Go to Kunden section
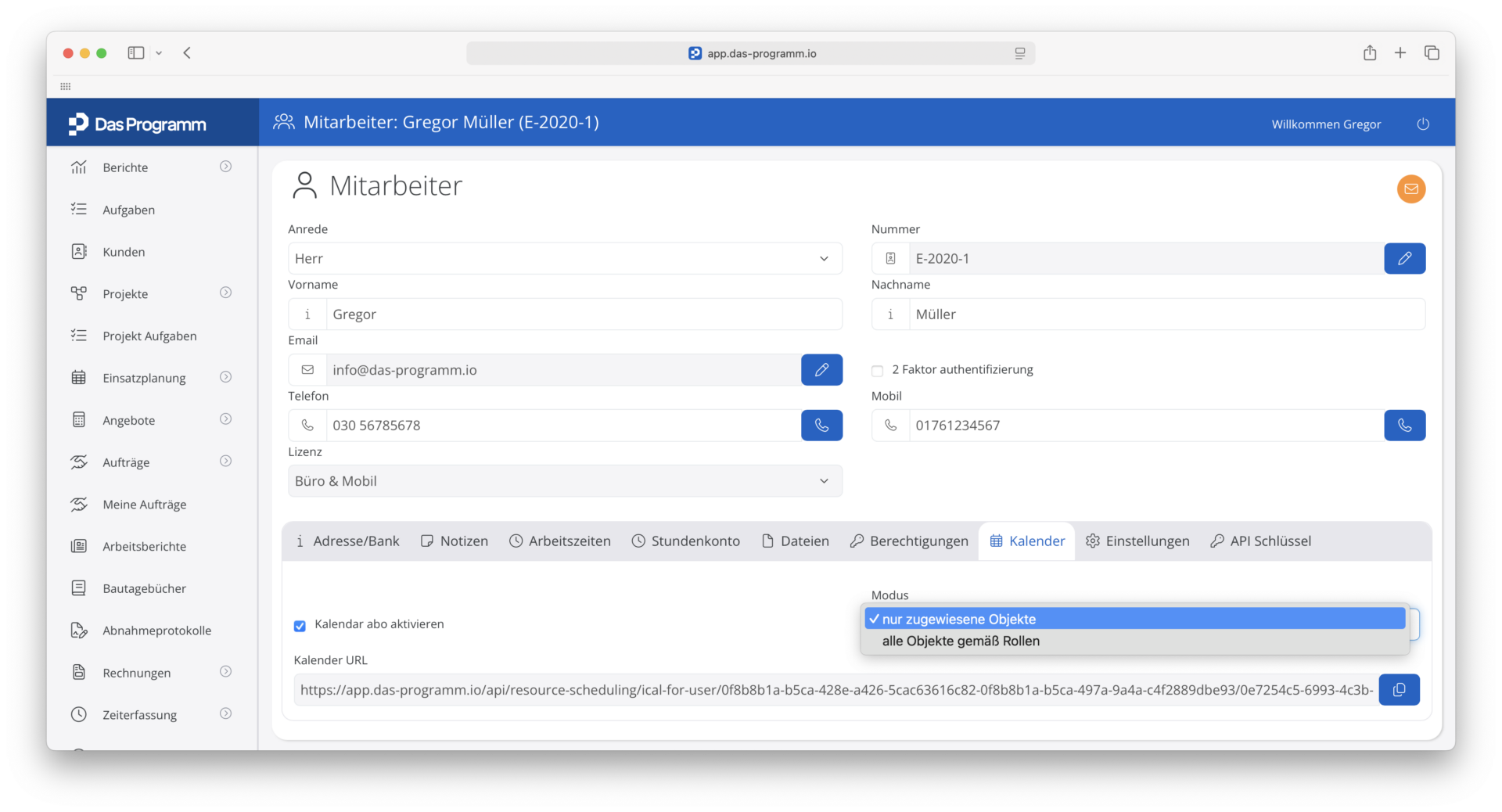 [x=124, y=252]
